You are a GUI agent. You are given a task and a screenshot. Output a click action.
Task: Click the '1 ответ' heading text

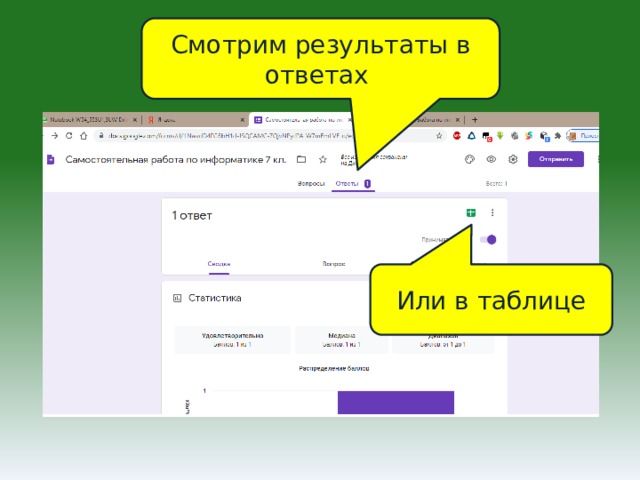[192, 216]
